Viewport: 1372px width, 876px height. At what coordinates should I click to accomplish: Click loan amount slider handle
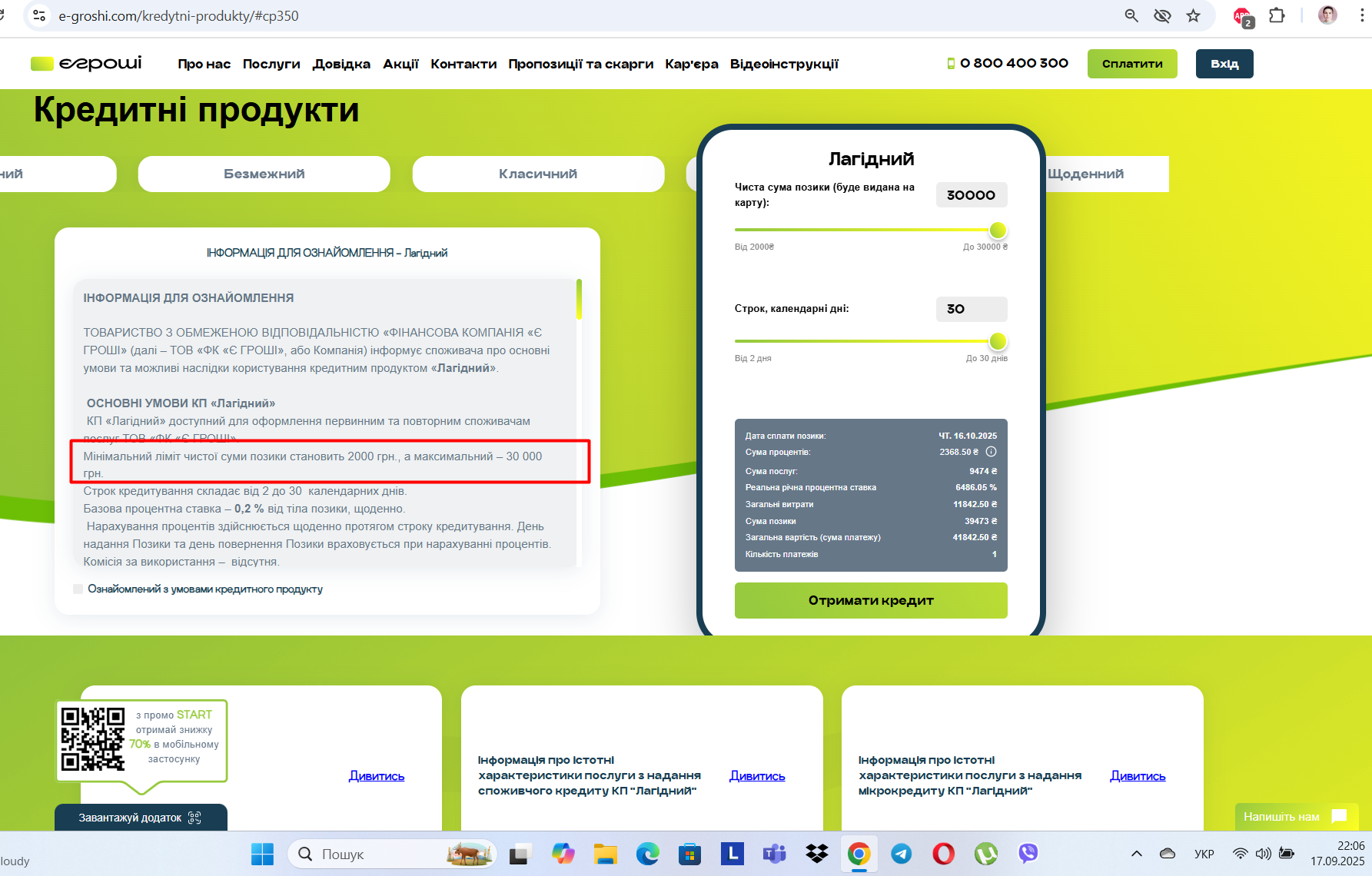coord(998,230)
